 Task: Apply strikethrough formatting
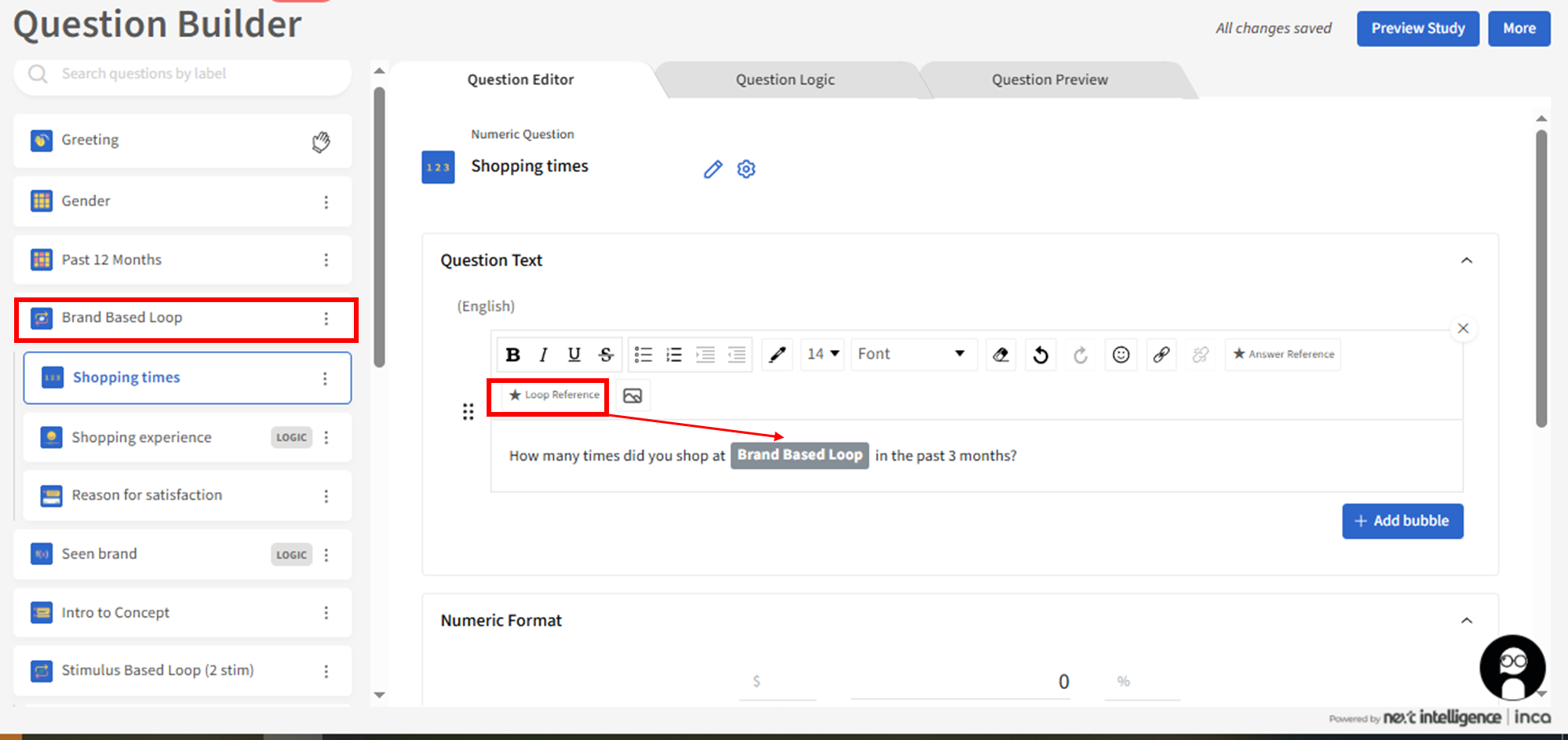(x=606, y=355)
